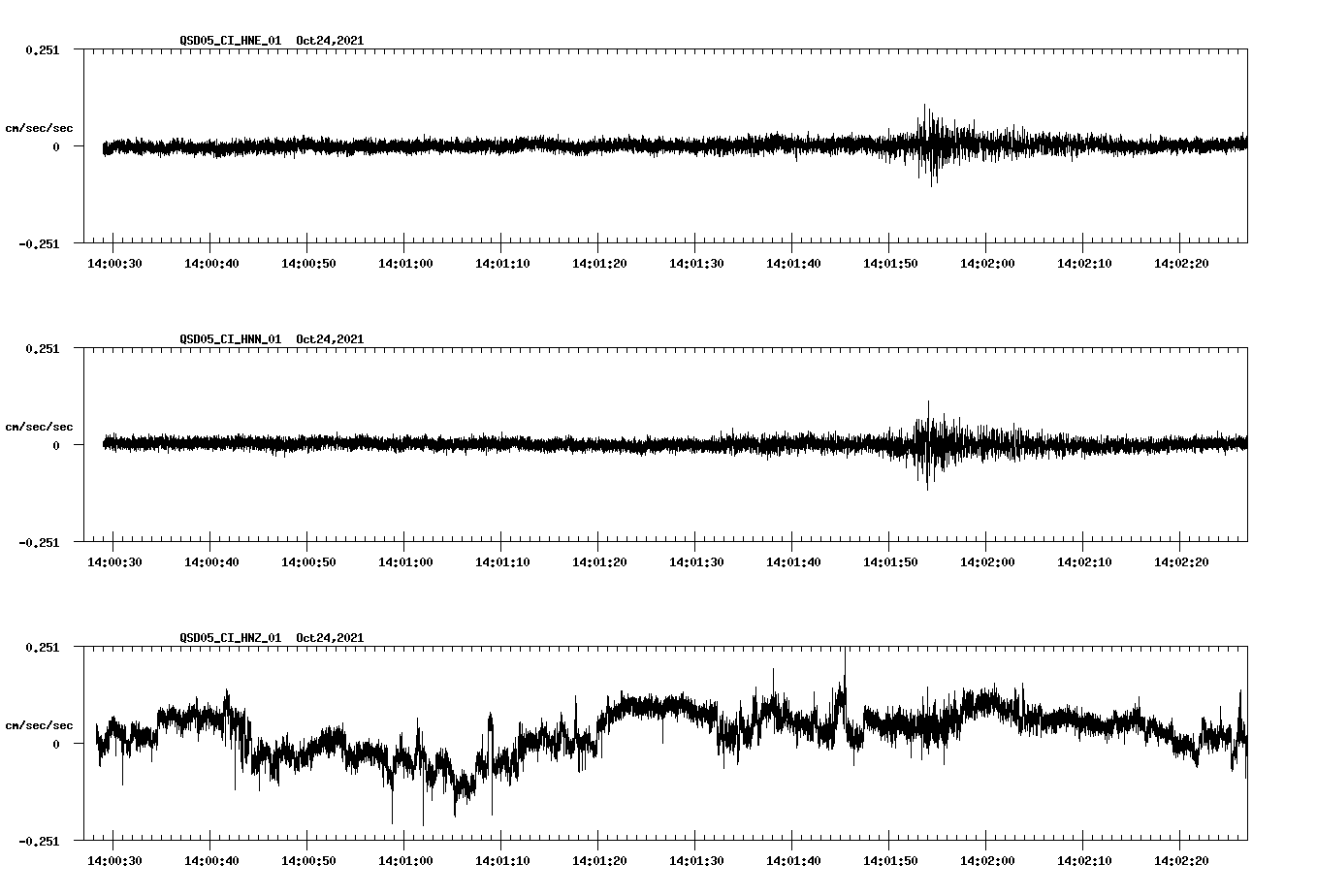Click the 14:00:50 tick label on HNE chart
Screen dimensions: 1317x896
pos(308,264)
